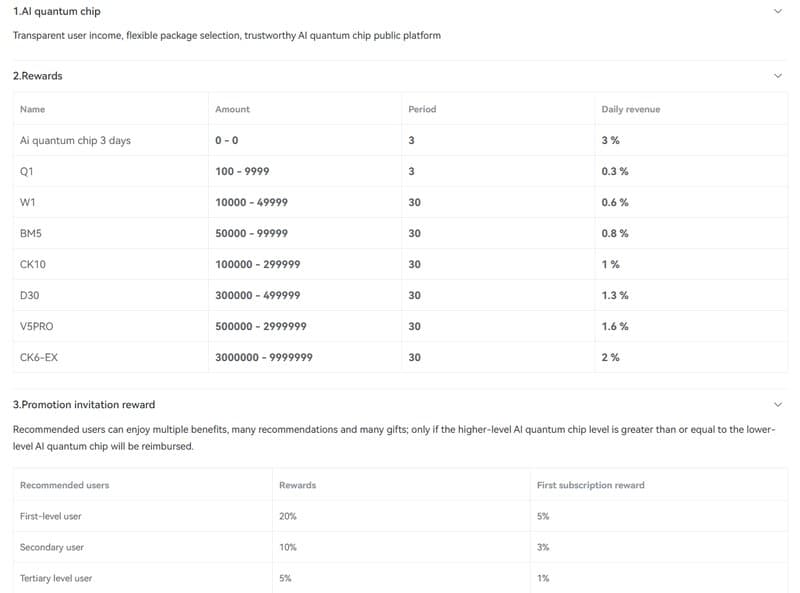Viewport: 800px width, 593px height.
Task: Select the D30 package row
Action: [401, 295]
